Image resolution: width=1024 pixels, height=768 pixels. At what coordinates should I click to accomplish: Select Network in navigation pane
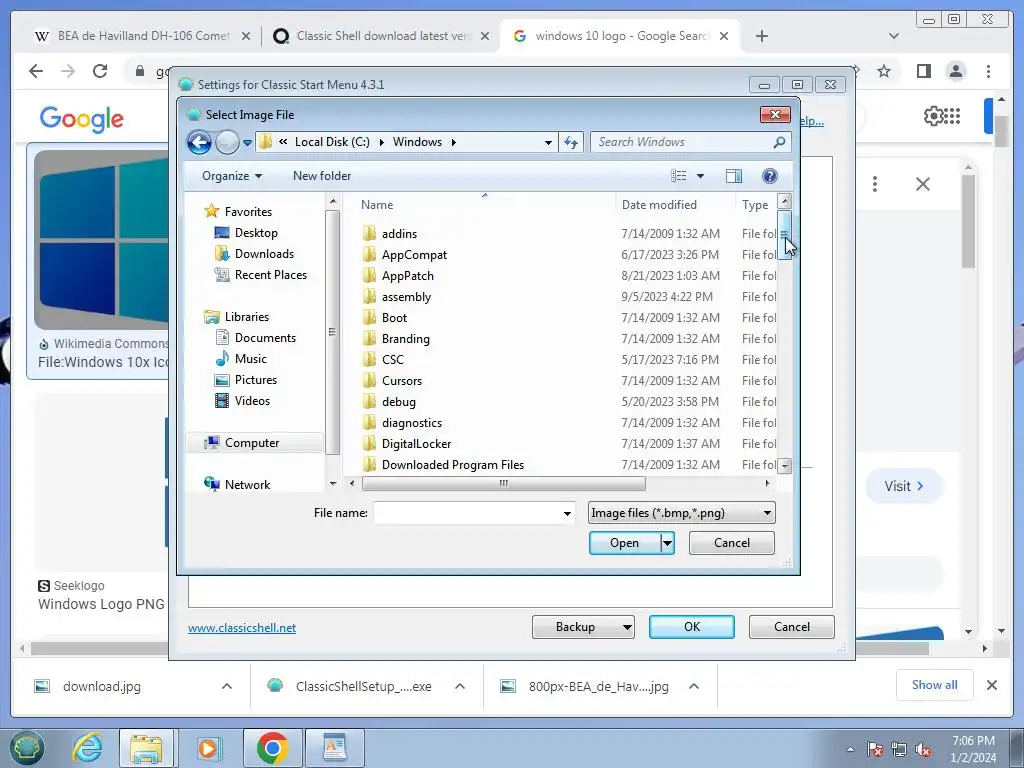pyautogui.click(x=248, y=485)
